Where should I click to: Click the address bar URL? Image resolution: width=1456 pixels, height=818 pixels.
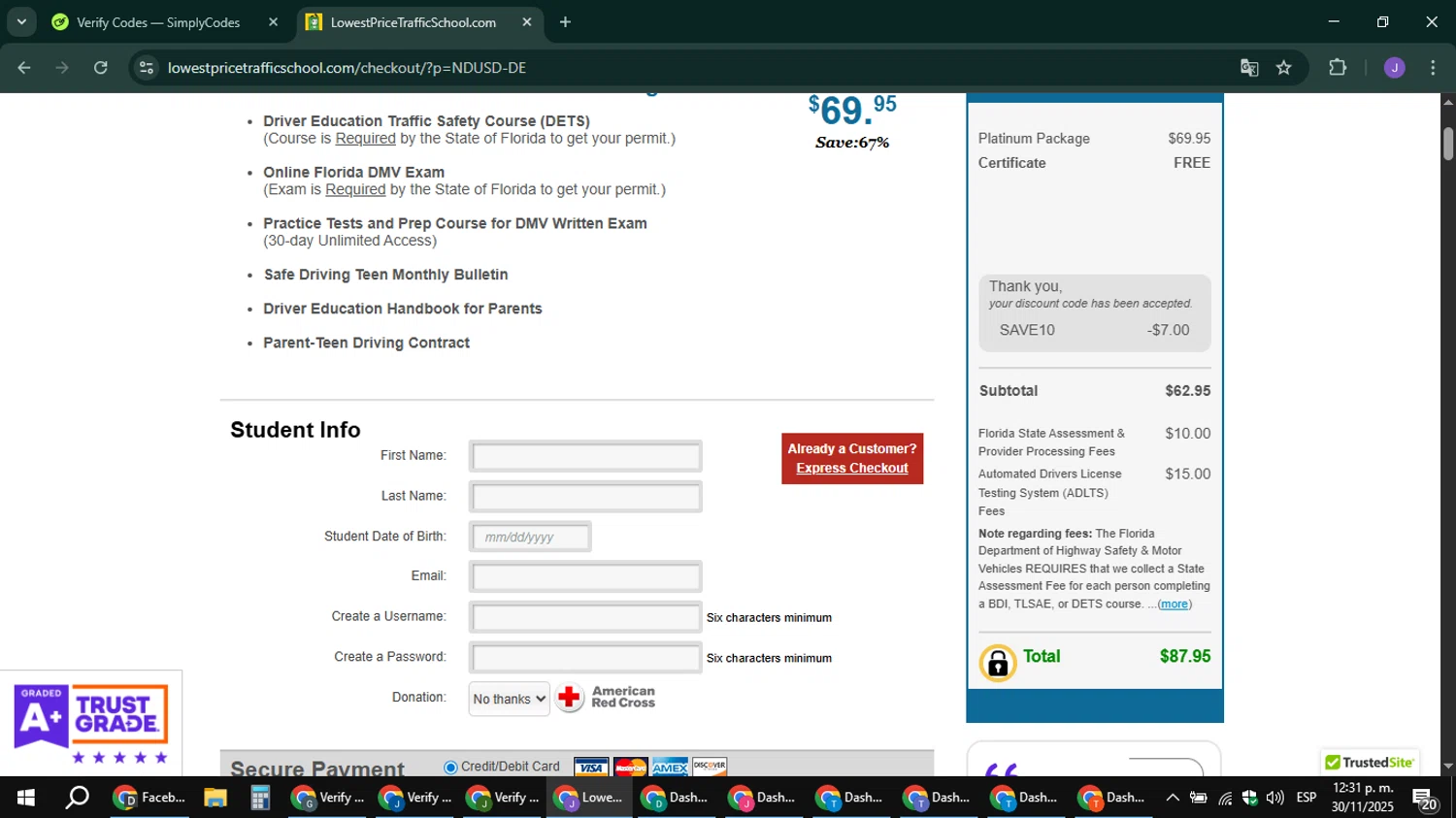pyautogui.click(x=347, y=68)
